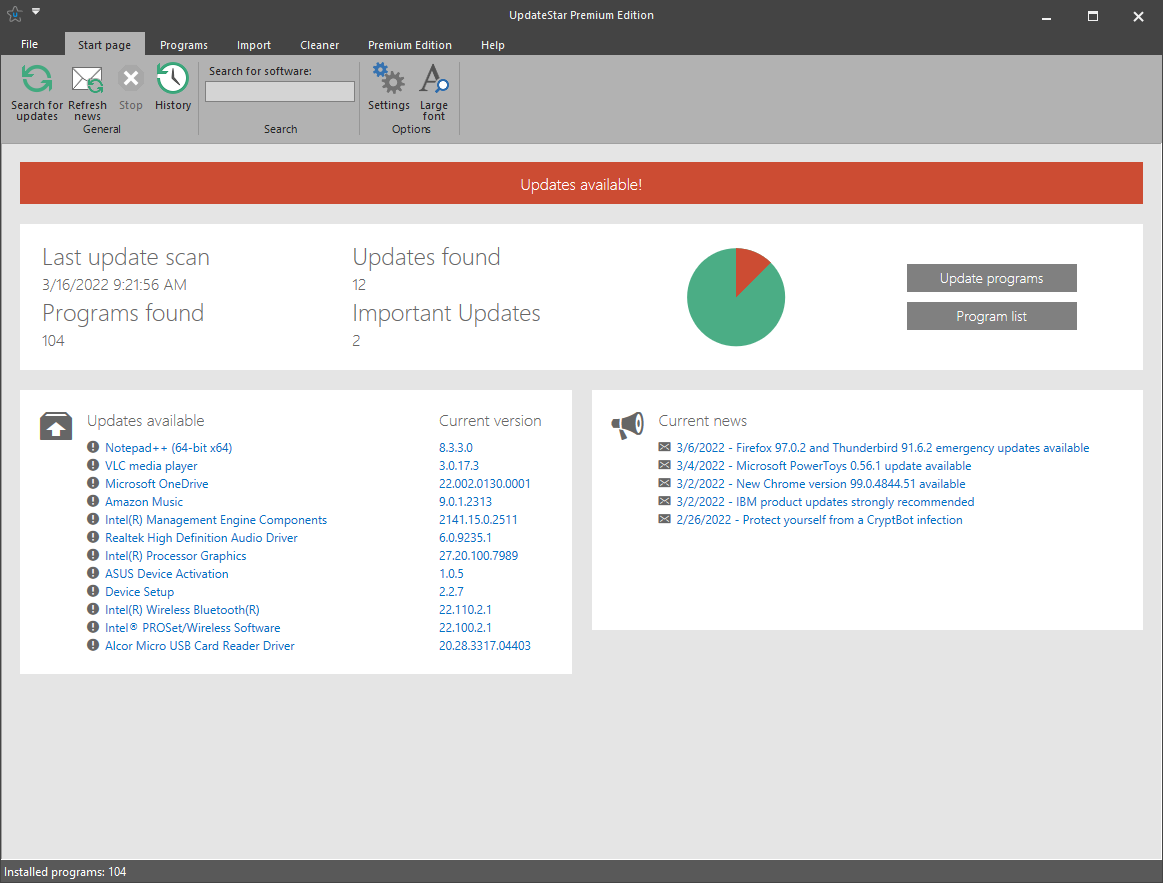Image resolution: width=1163 pixels, height=883 pixels.
Task: Click the Stop icon in General group
Action: tap(131, 79)
